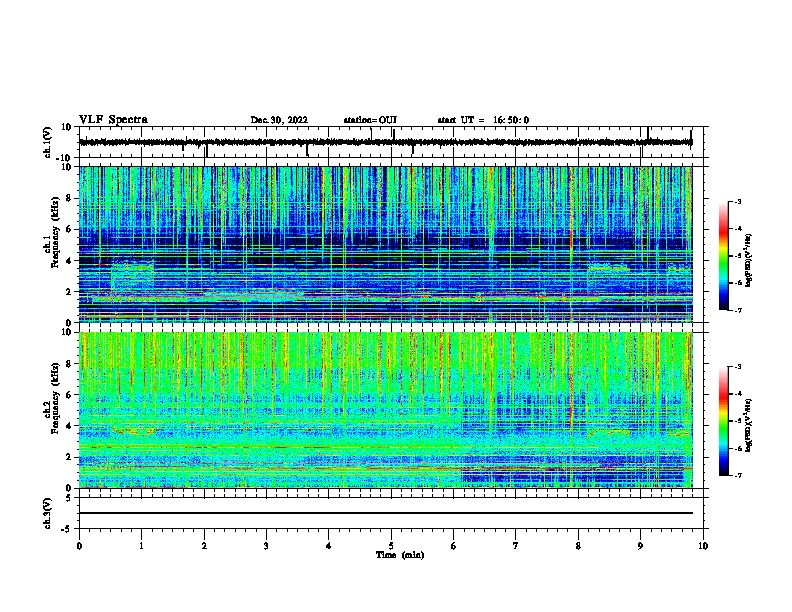Click the time axis tick label "1"

click(141, 546)
